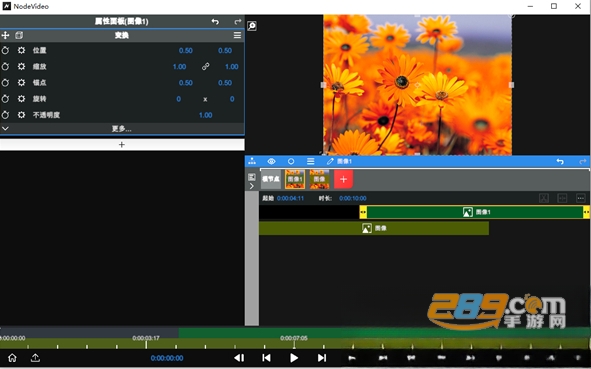Image resolution: width=591 pixels, height=369 pixels.
Task: Edit the 旋转 turns value 0
Action: [x=179, y=99]
